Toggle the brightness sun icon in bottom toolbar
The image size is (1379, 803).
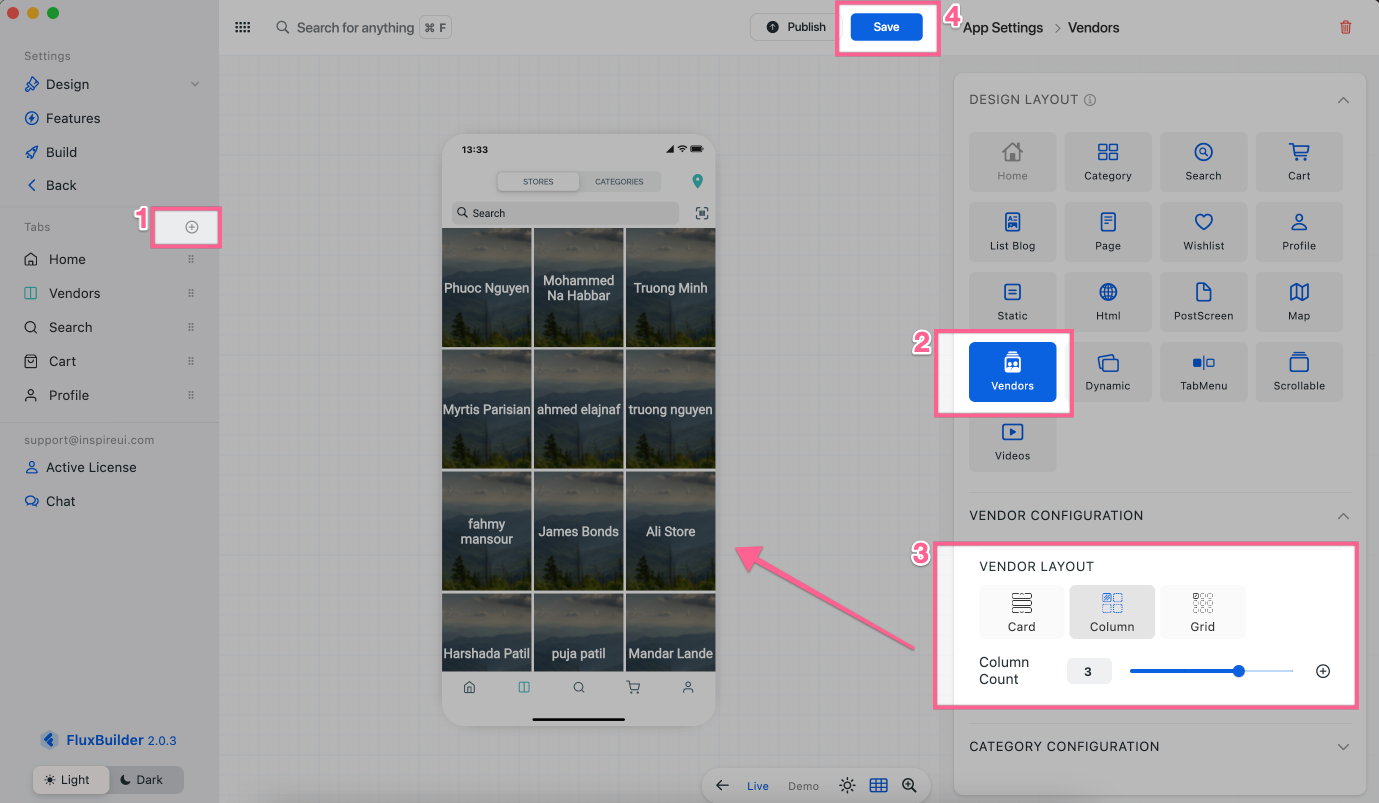click(847, 786)
